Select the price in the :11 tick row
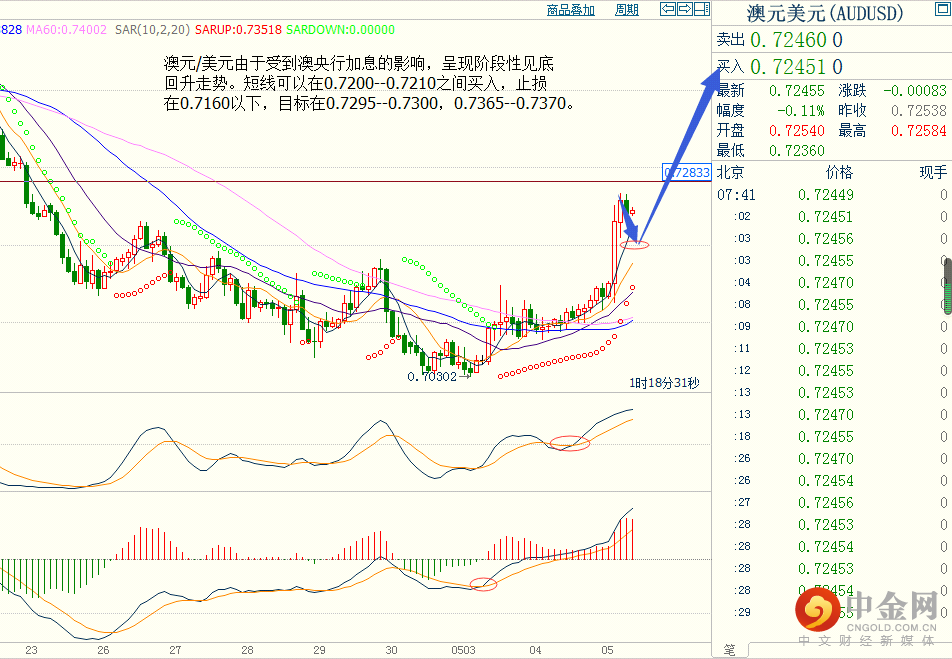Screen dimensions: 952x659 click(826, 349)
